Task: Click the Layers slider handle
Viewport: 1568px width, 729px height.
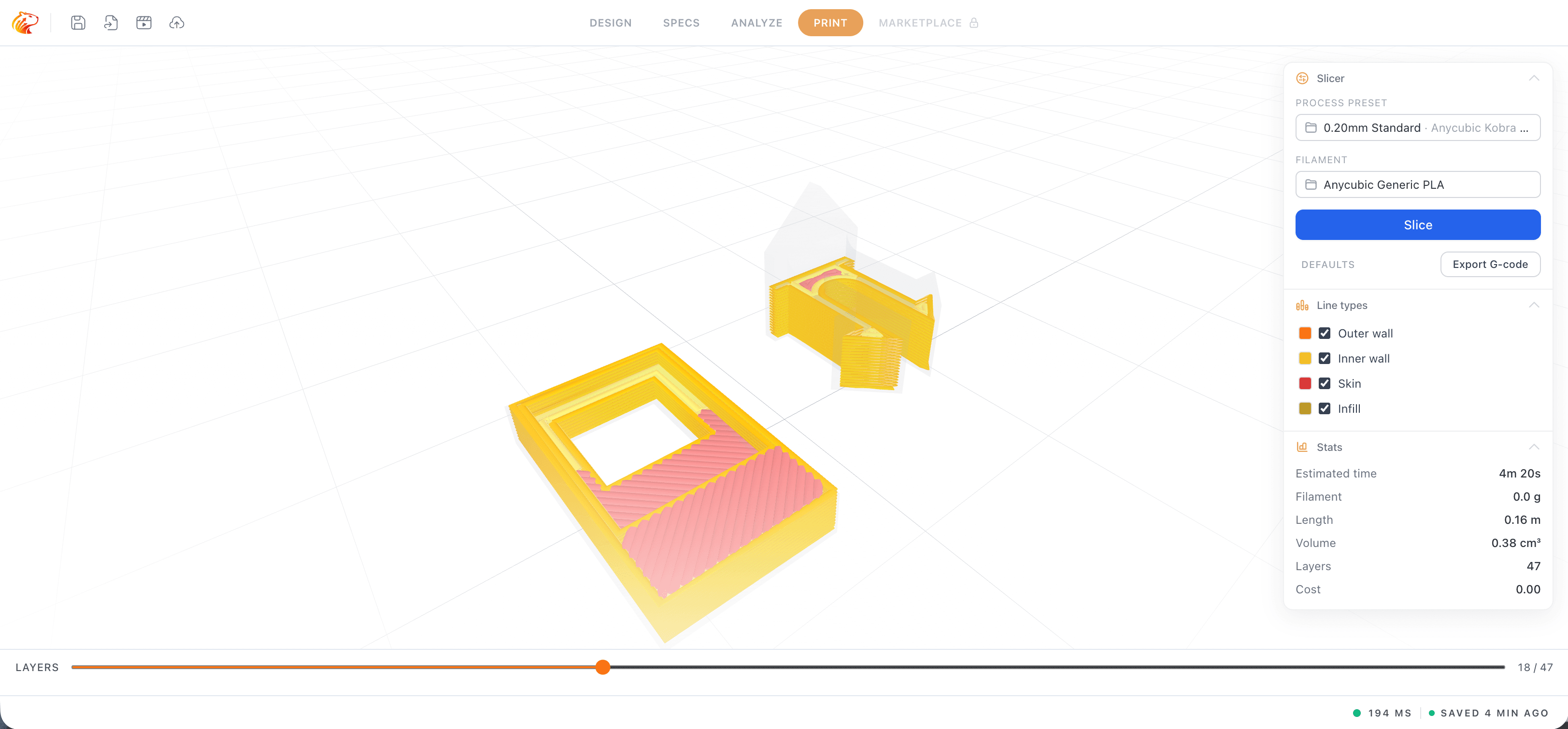Action: coord(602,667)
